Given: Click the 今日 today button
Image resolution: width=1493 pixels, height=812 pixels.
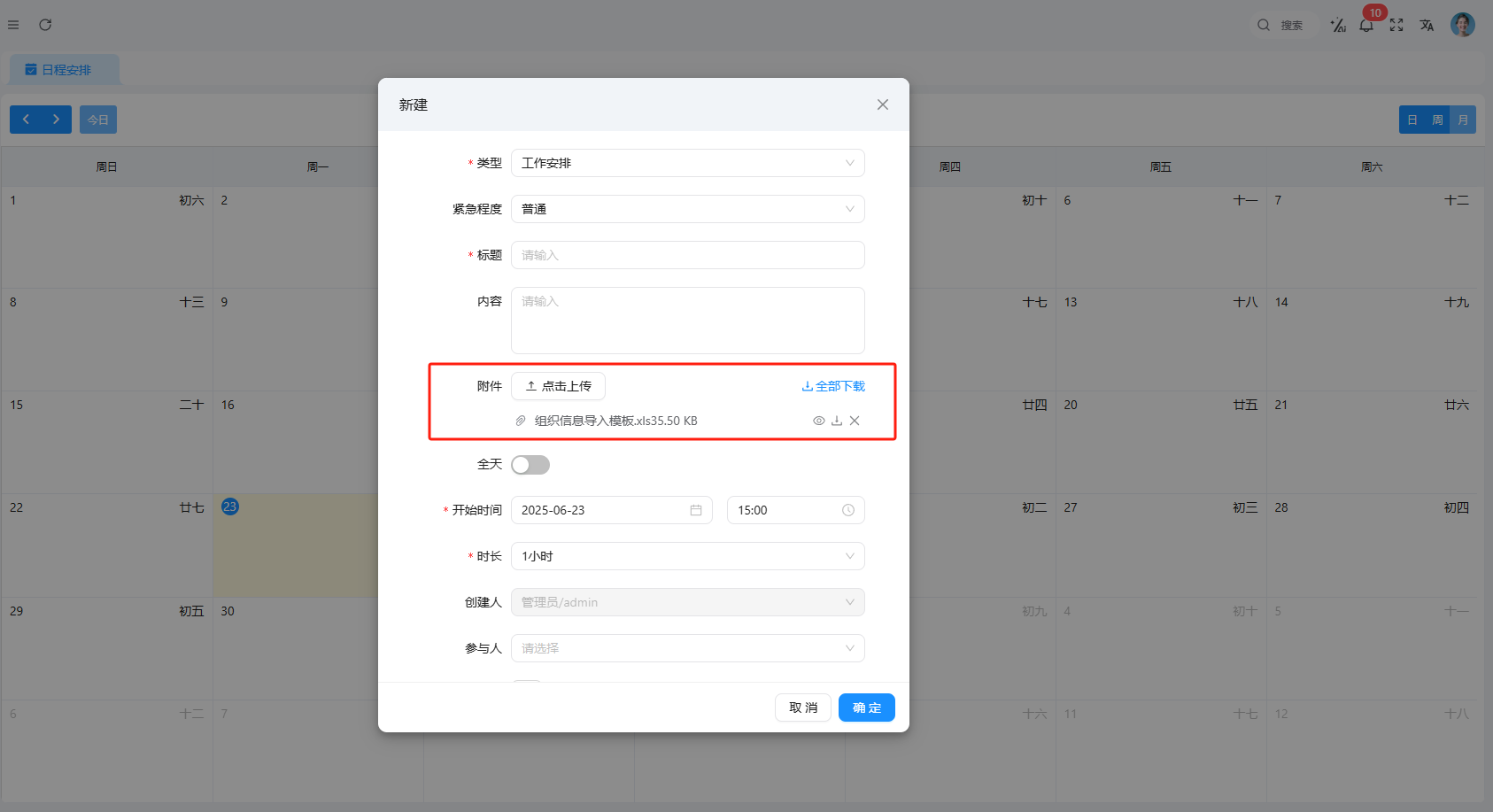Looking at the screenshot, I should click(98, 120).
